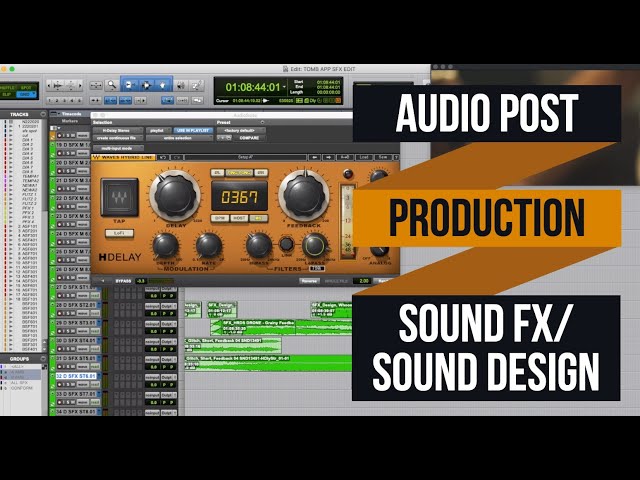Image resolution: width=640 pixels, height=480 pixels.
Task: Toggle USE IN PLAYLIST button
Action: pos(193,131)
